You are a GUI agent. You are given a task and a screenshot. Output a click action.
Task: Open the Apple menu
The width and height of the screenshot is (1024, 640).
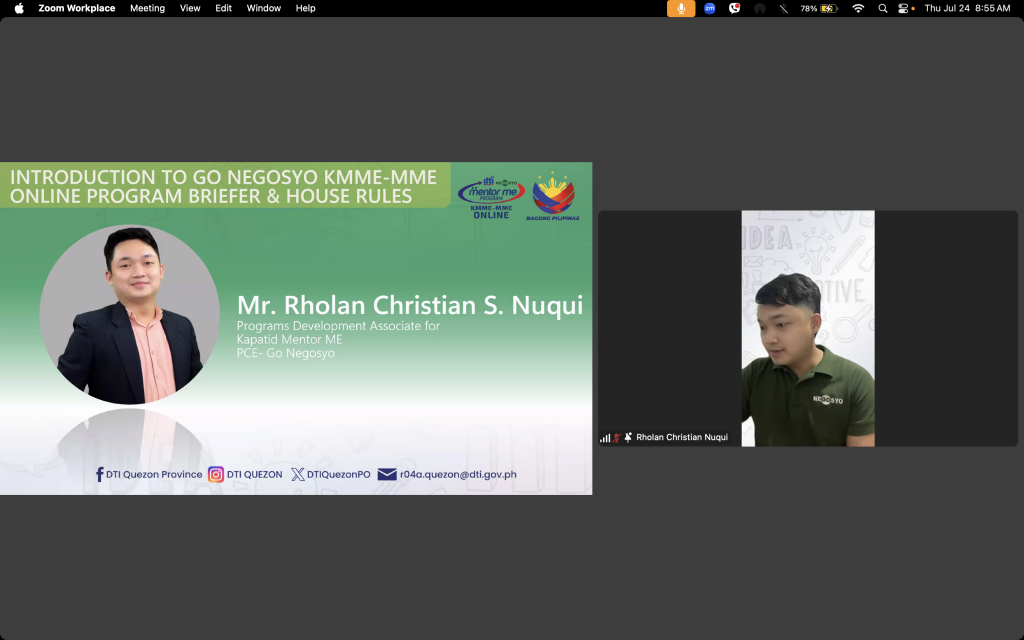(19, 8)
